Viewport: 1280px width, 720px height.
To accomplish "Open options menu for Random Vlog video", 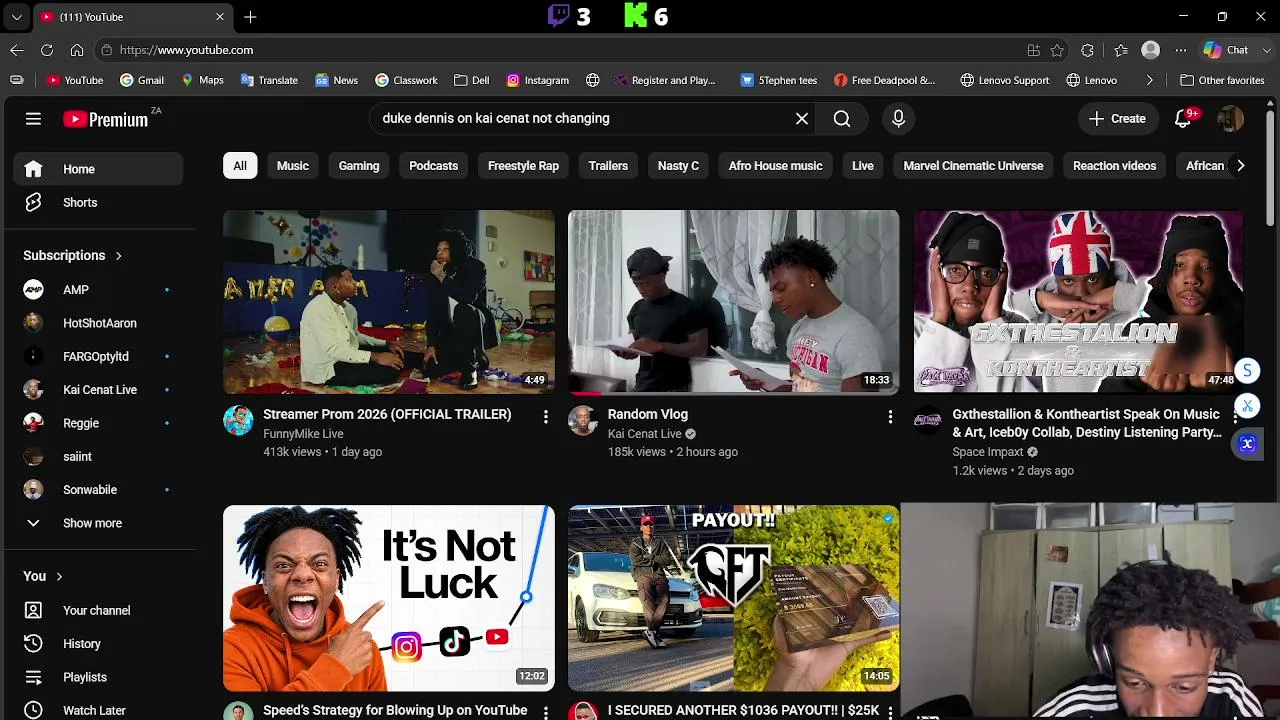I will point(890,416).
